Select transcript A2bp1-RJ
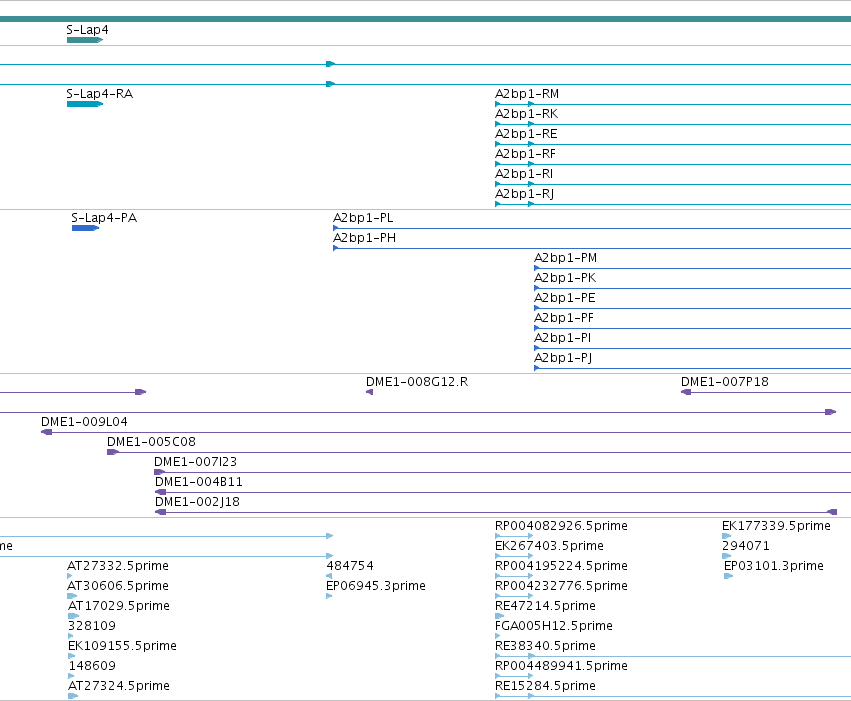The height and width of the screenshot is (701, 851). [x=525, y=194]
